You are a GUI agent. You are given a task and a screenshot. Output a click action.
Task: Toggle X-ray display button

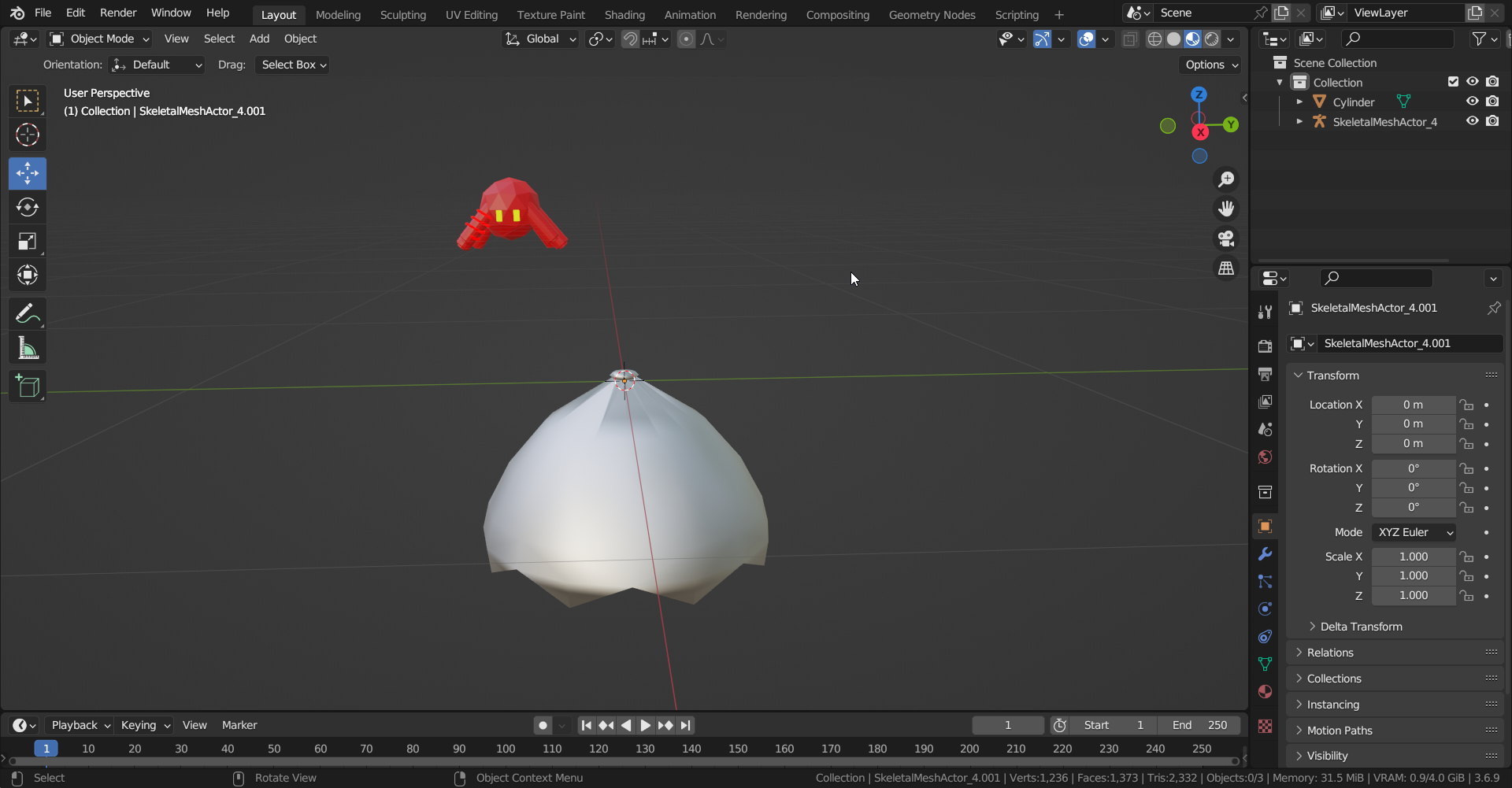[1130, 39]
